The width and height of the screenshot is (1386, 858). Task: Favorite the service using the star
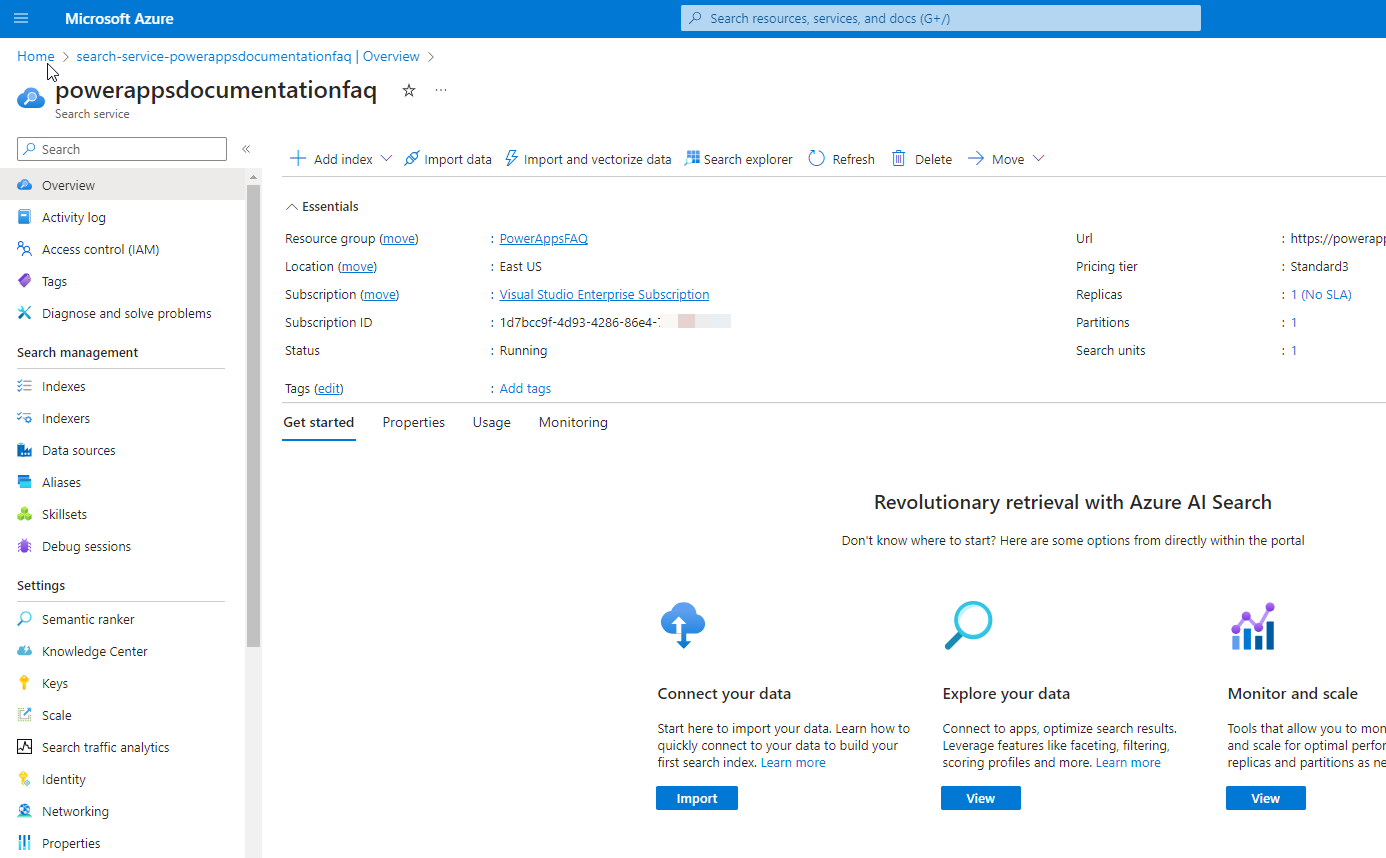(408, 90)
